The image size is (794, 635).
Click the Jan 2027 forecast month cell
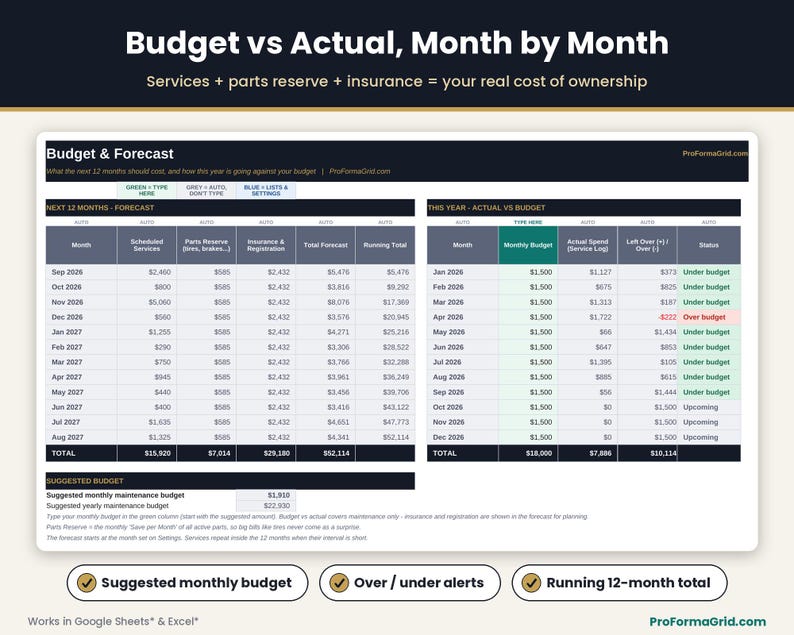point(81,332)
